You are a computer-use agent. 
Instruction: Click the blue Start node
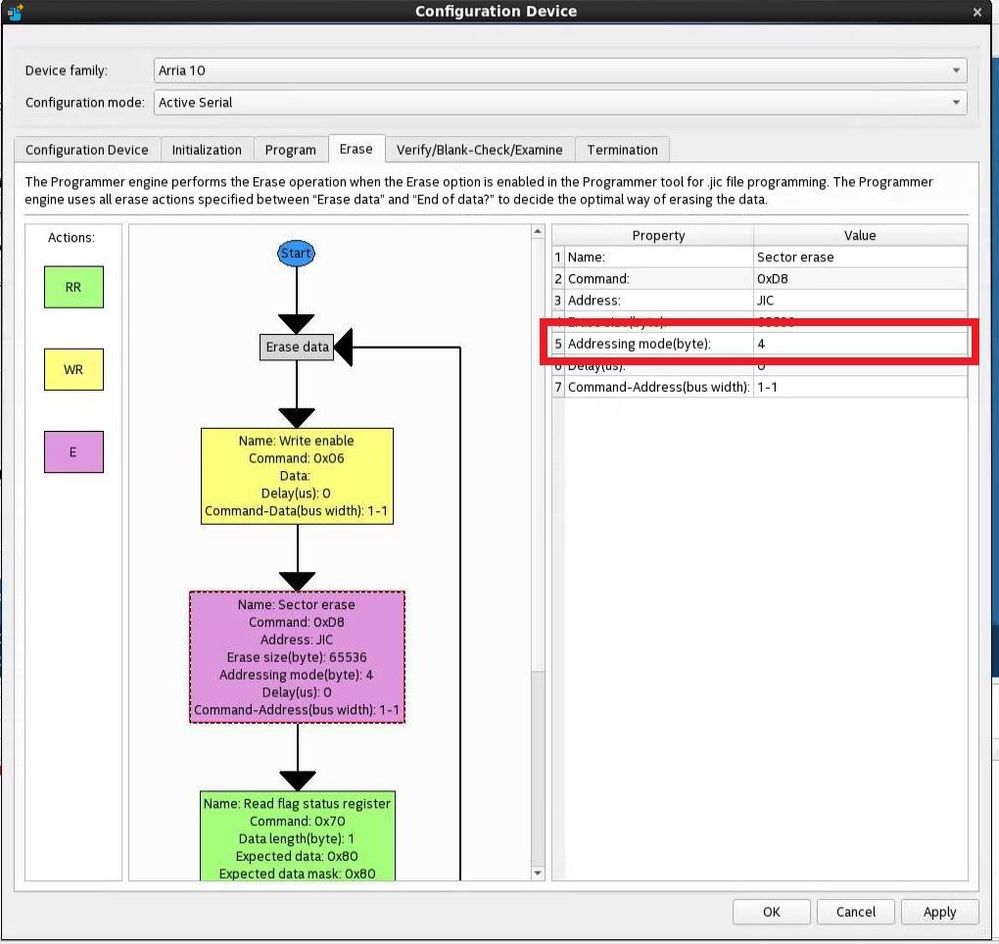[x=296, y=254]
